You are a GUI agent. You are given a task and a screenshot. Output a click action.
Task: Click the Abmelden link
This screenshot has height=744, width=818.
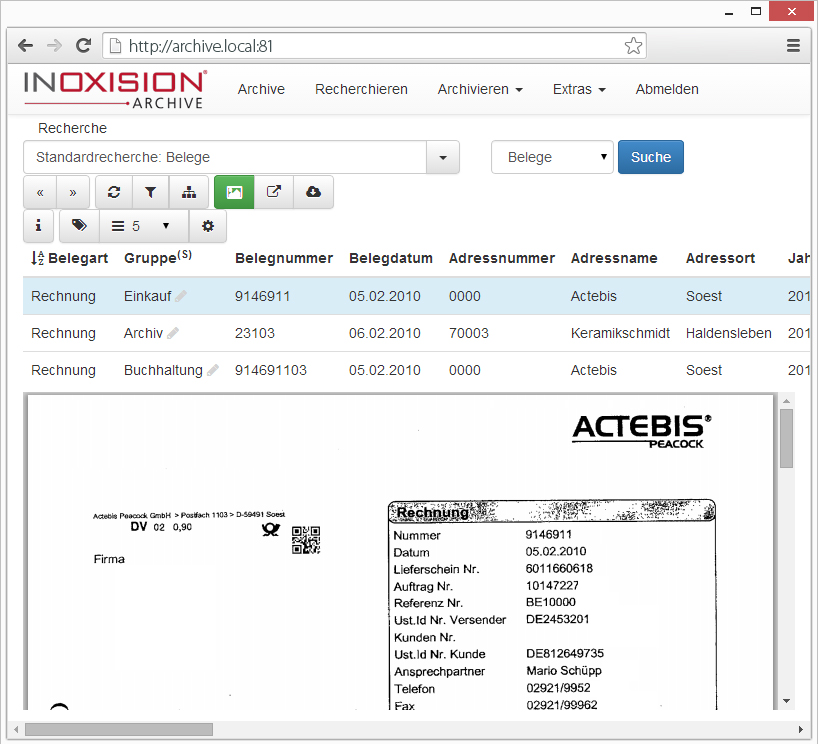667,89
